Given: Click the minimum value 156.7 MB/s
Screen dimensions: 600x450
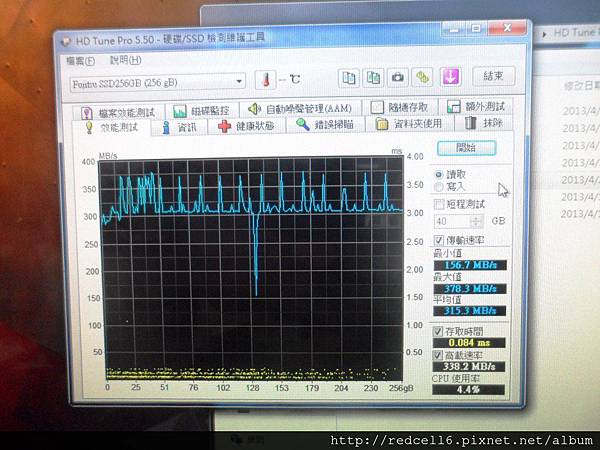Looking at the screenshot, I should (x=470, y=265).
